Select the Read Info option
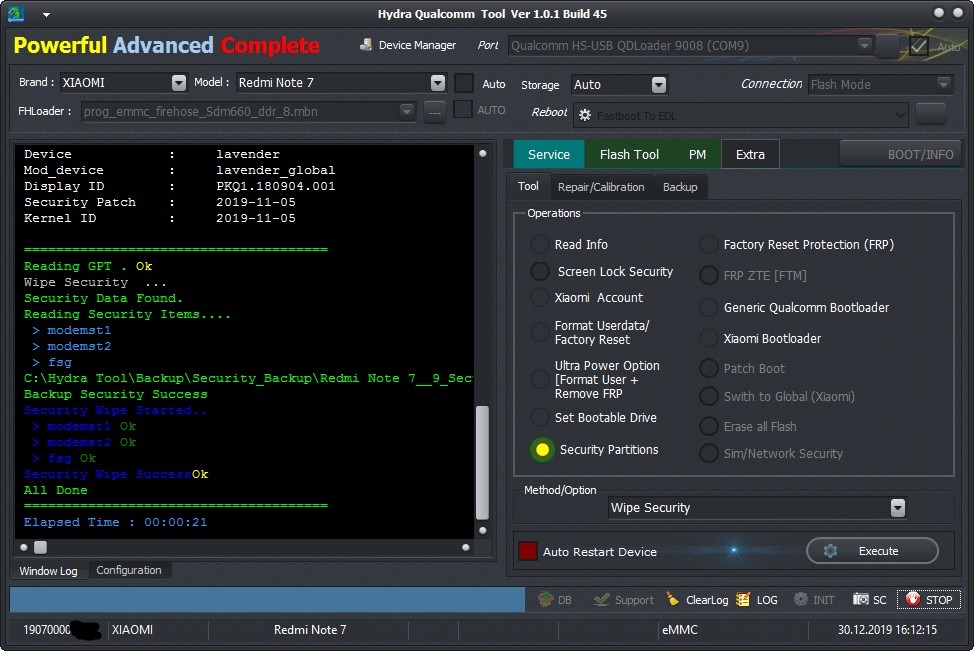 (539, 244)
